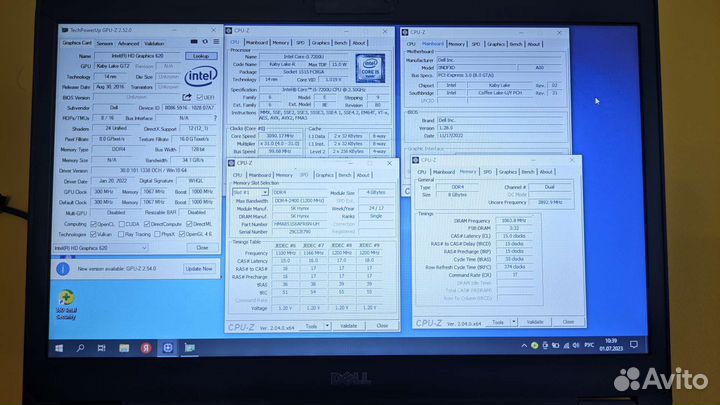Click the USB device tray icon
The image size is (720, 405).
[x=545, y=345]
